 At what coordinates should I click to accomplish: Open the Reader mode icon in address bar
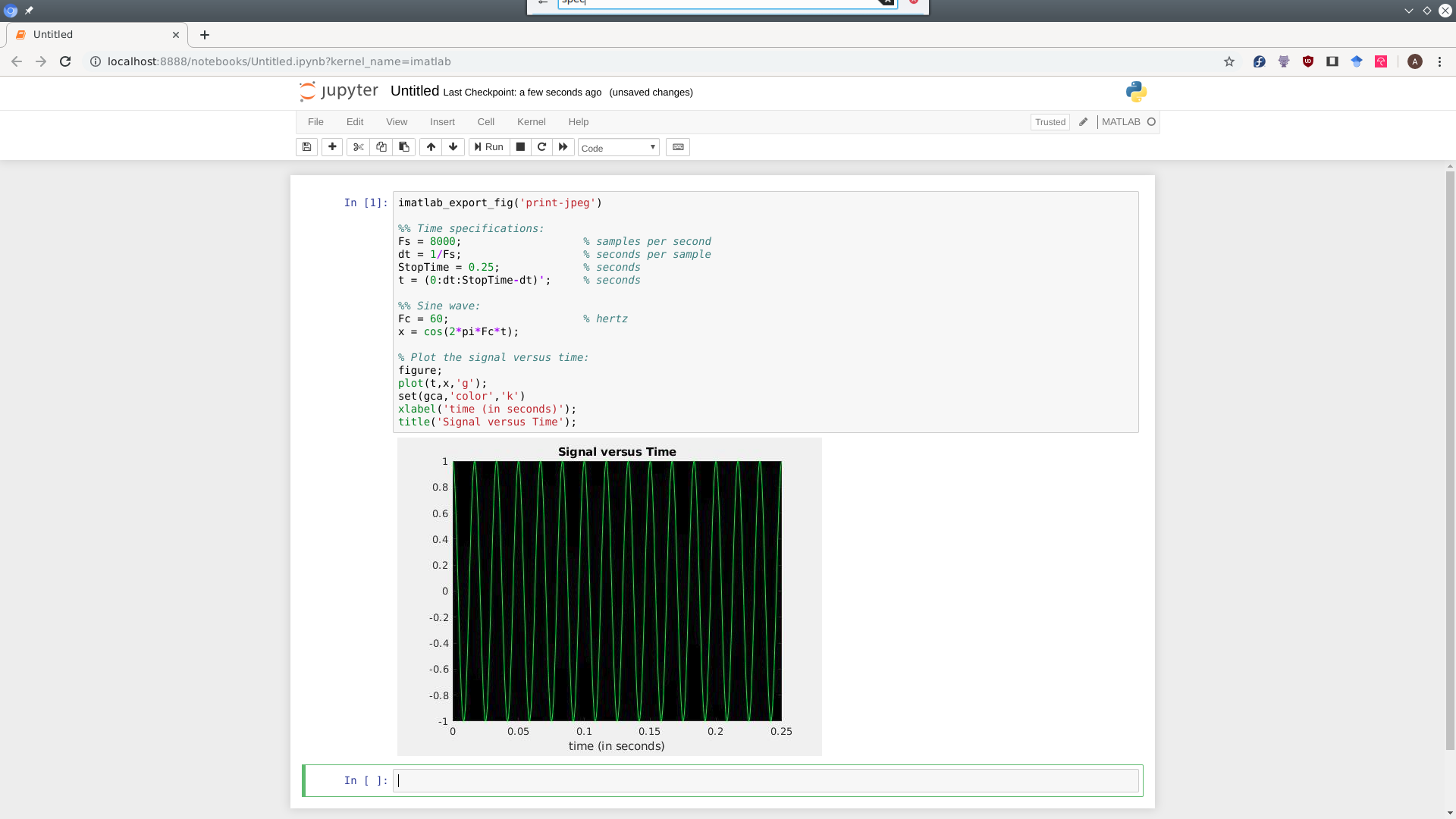[x=1332, y=61]
